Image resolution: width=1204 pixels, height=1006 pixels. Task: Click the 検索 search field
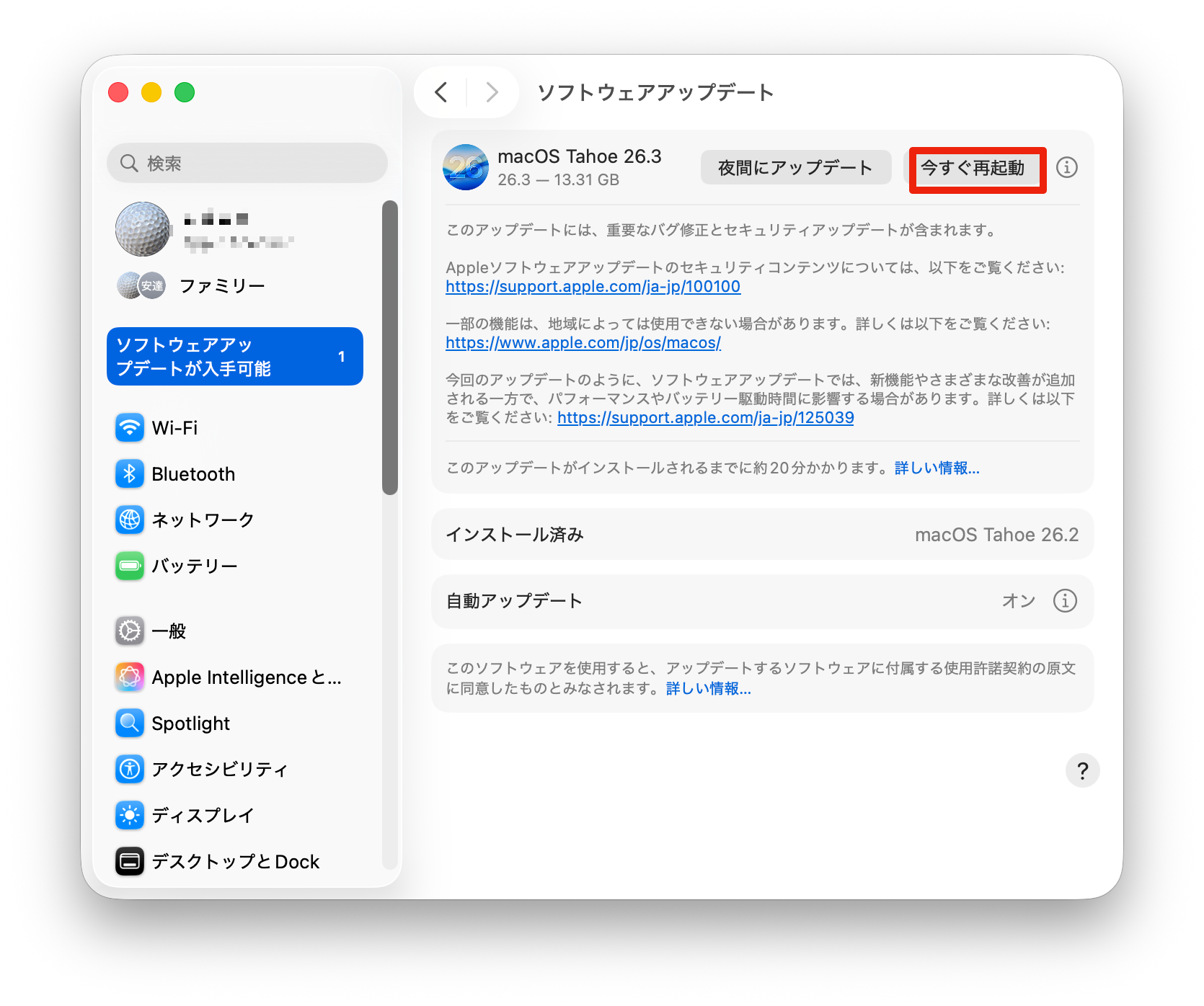tap(247, 164)
